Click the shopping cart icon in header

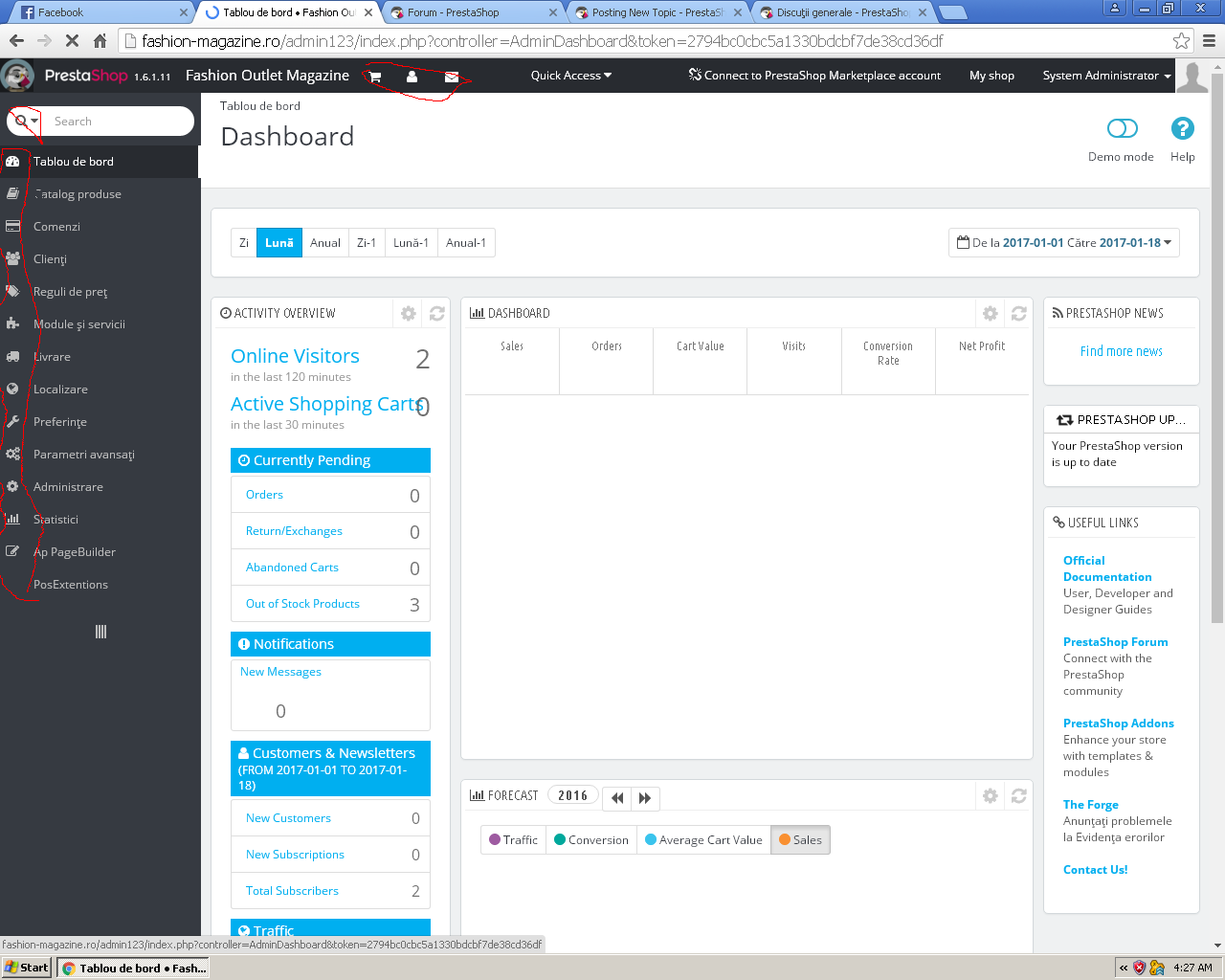coord(375,77)
